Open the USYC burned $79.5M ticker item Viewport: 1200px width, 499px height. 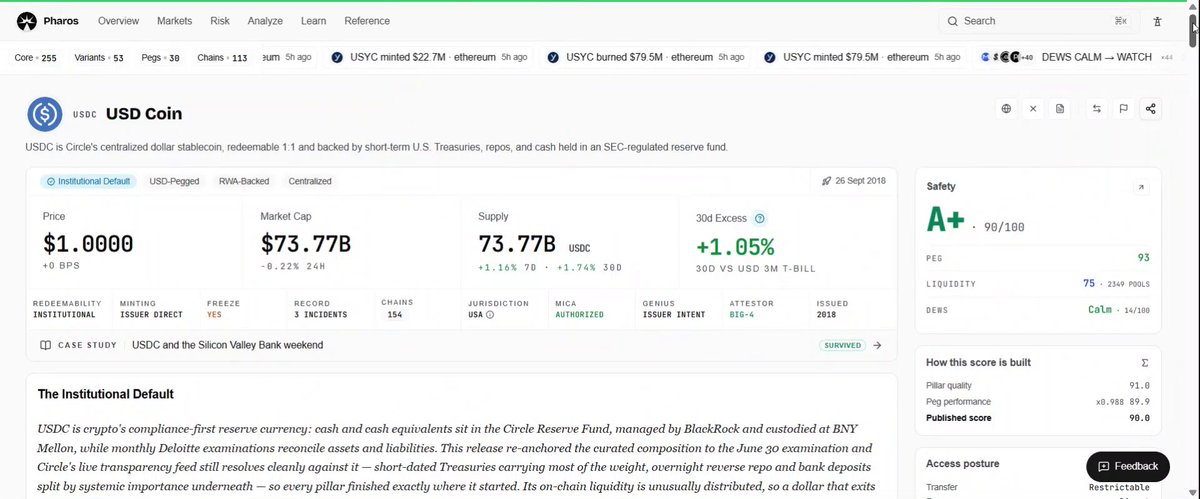646,57
